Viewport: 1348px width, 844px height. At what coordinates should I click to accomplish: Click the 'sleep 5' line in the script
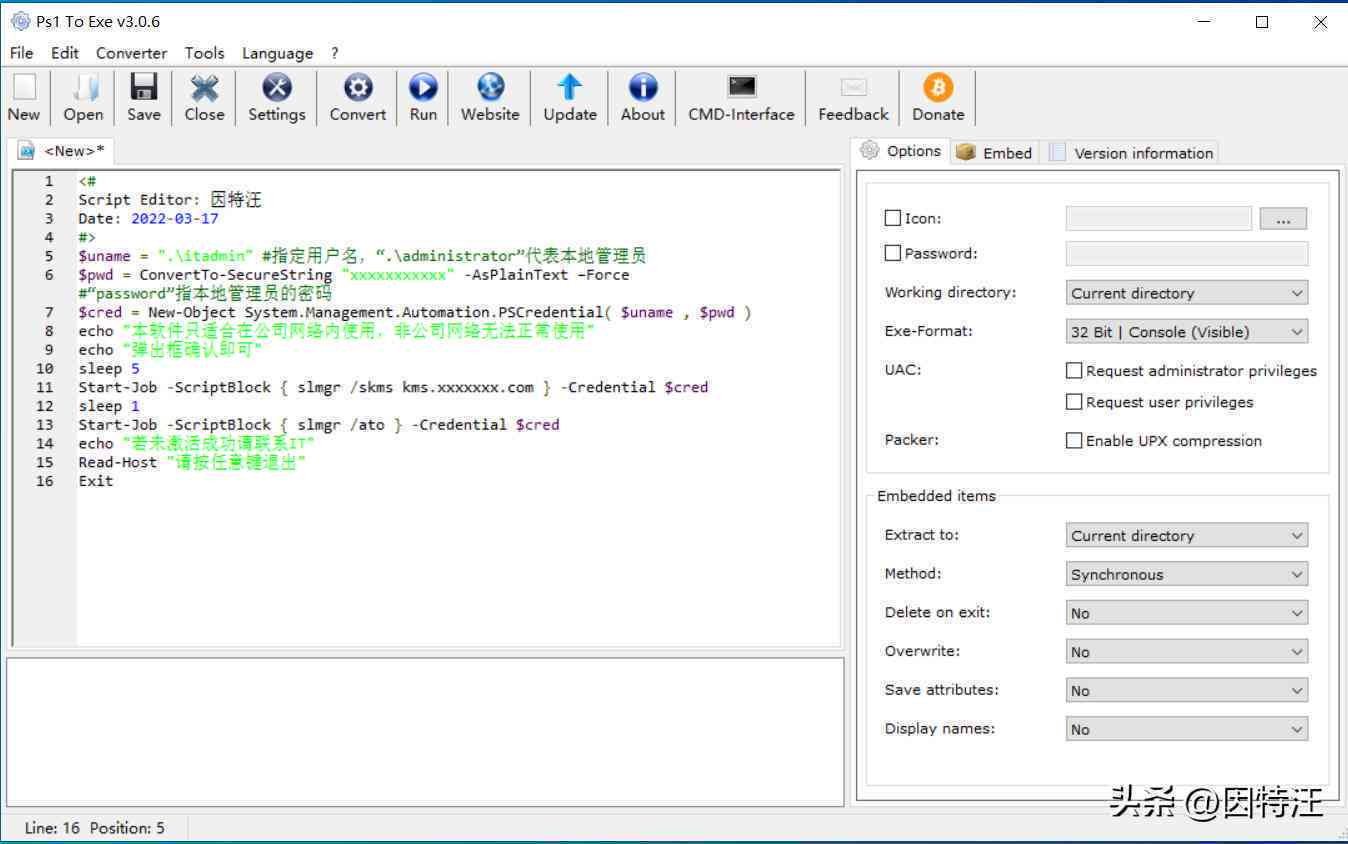click(109, 368)
